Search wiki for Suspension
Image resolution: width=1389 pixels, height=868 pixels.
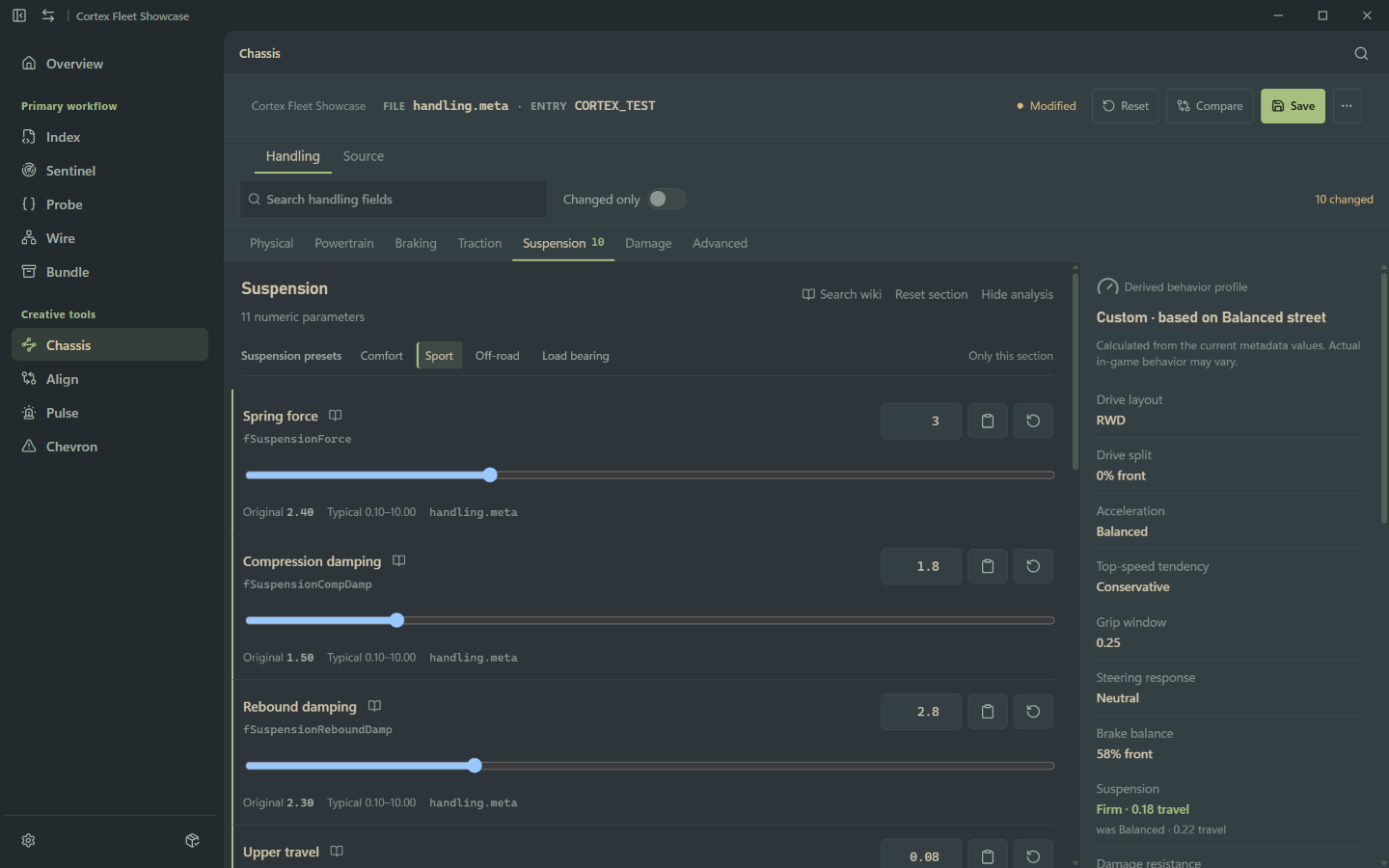tap(842, 294)
